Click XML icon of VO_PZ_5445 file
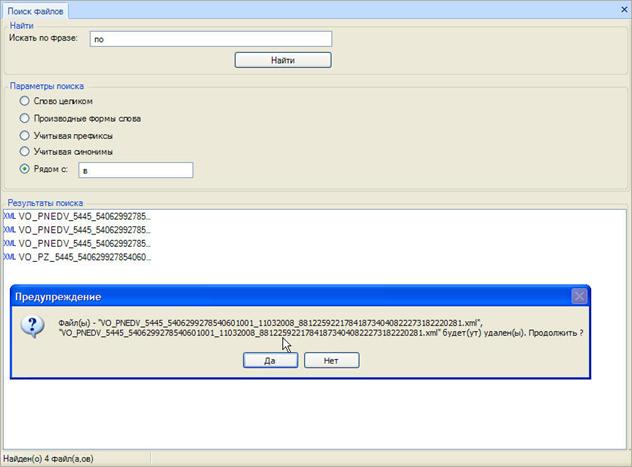This screenshot has height=467, width=632. pyautogui.click(x=9, y=257)
